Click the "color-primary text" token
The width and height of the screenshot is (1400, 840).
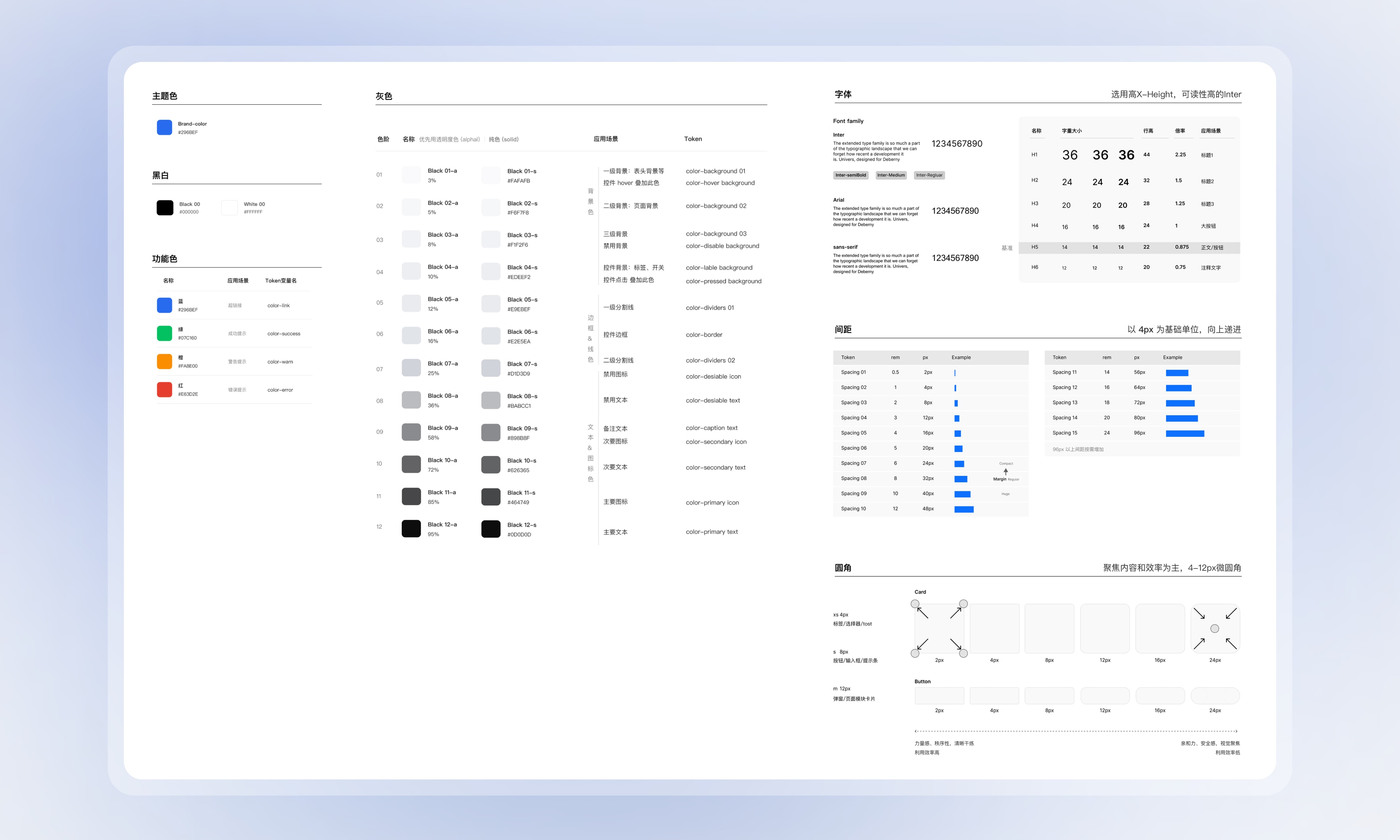(712, 532)
